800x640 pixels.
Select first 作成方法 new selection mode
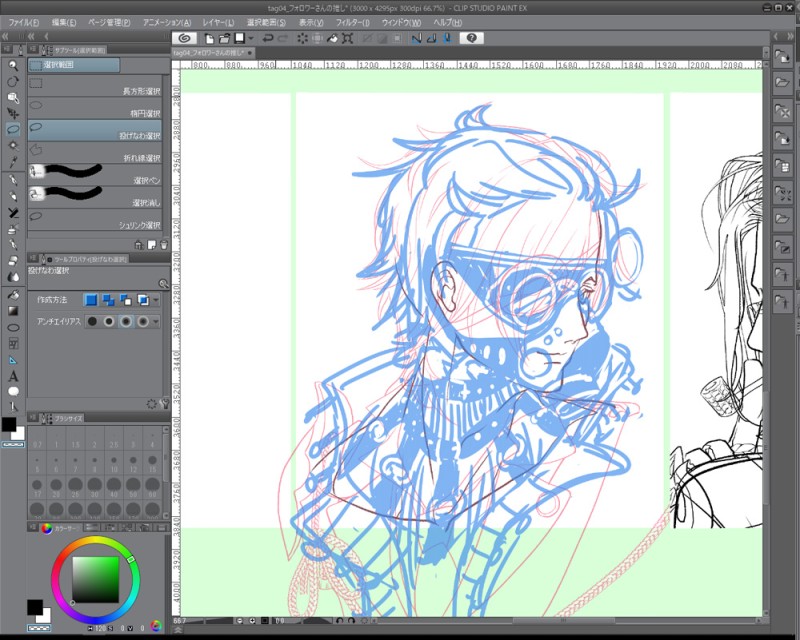91,299
